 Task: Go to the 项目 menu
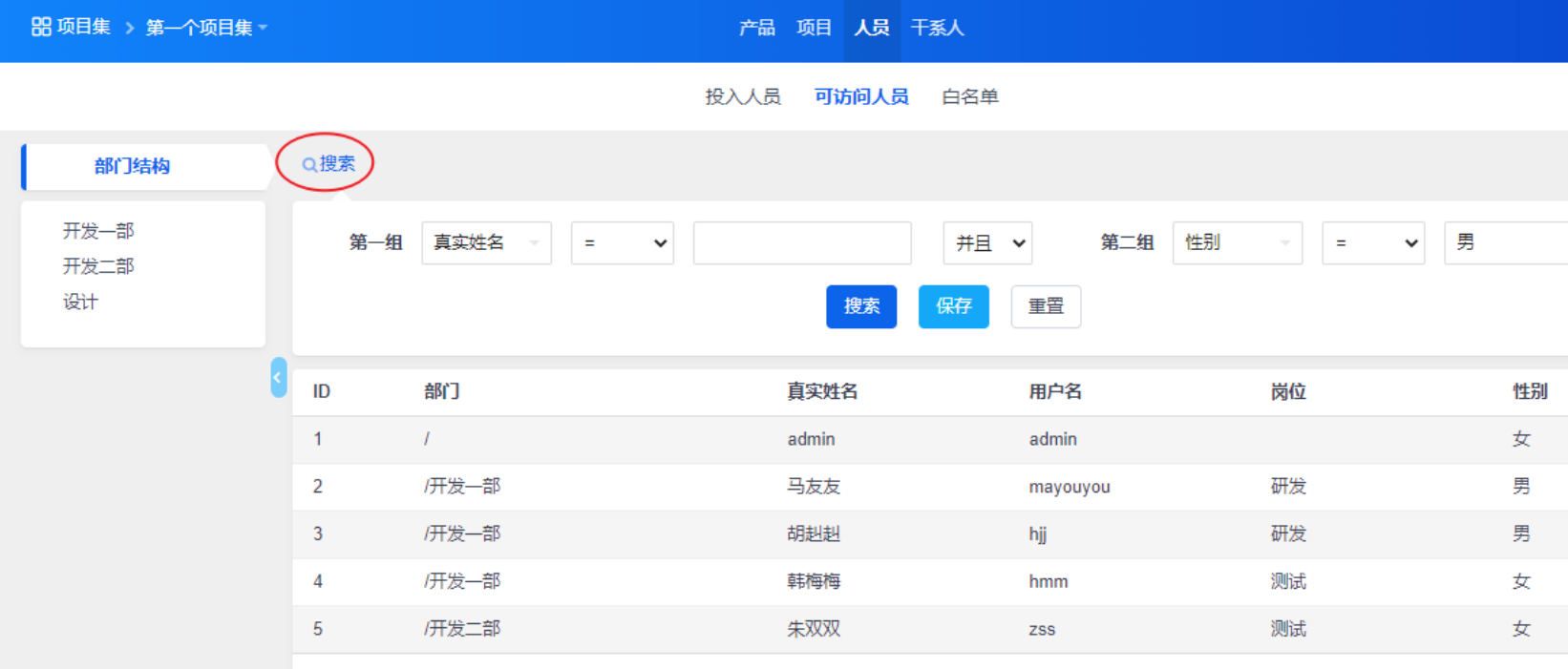click(x=814, y=28)
